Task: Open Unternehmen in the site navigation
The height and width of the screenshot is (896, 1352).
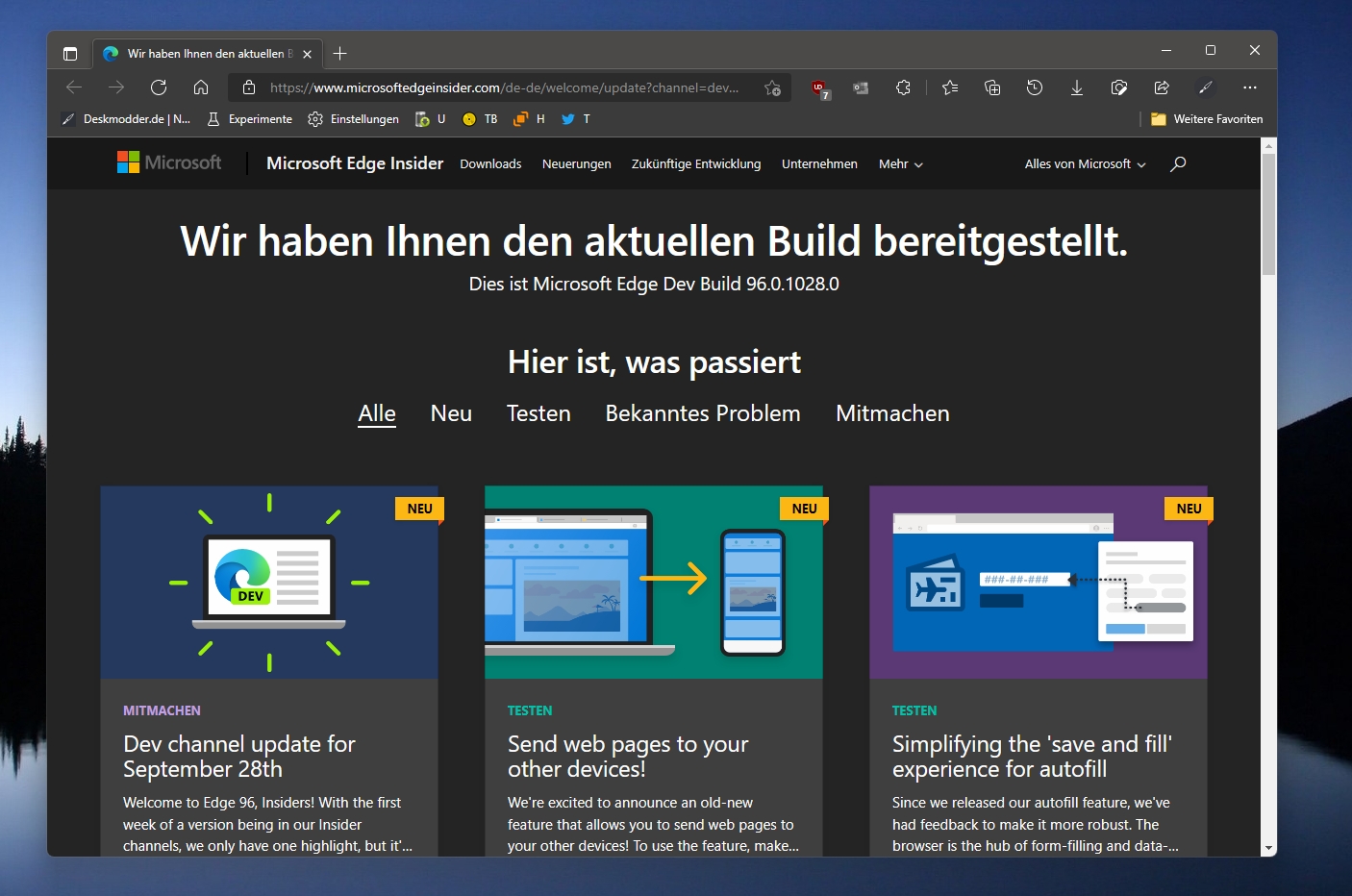Action: [819, 164]
